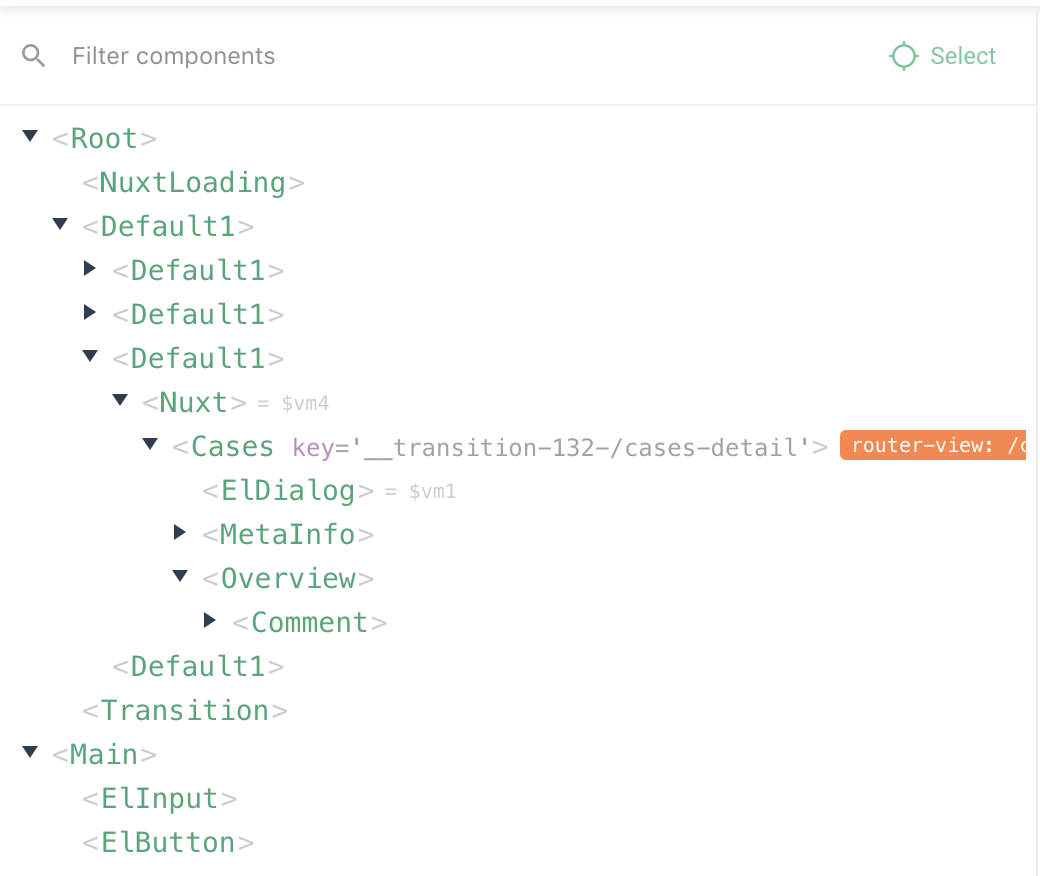Select the ElButton component
The height and width of the screenshot is (876, 1040).
pyautogui.click(x=168, y=843)
